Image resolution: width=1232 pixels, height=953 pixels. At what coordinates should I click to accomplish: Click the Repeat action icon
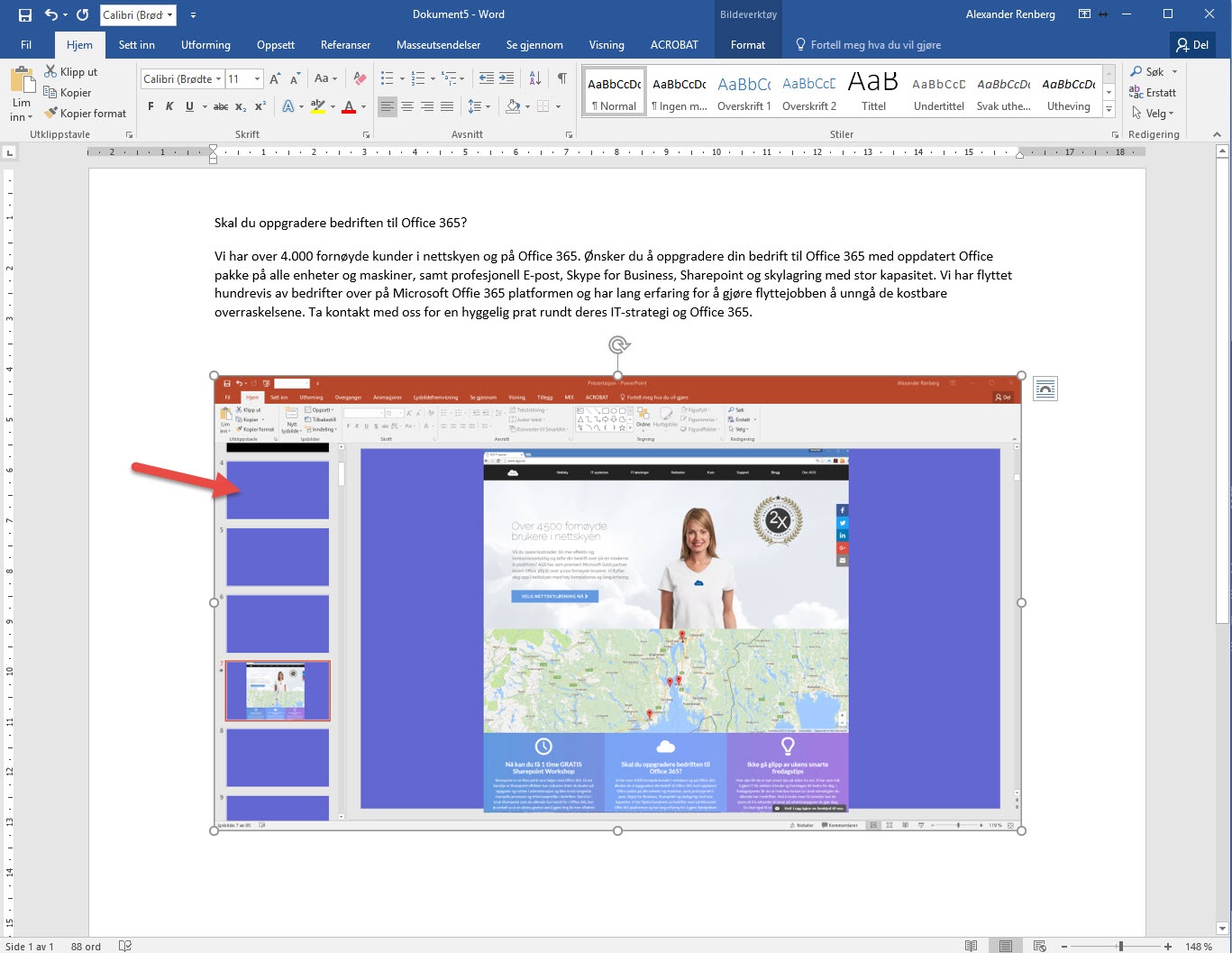pyautogui.click(x=82, y=14)
